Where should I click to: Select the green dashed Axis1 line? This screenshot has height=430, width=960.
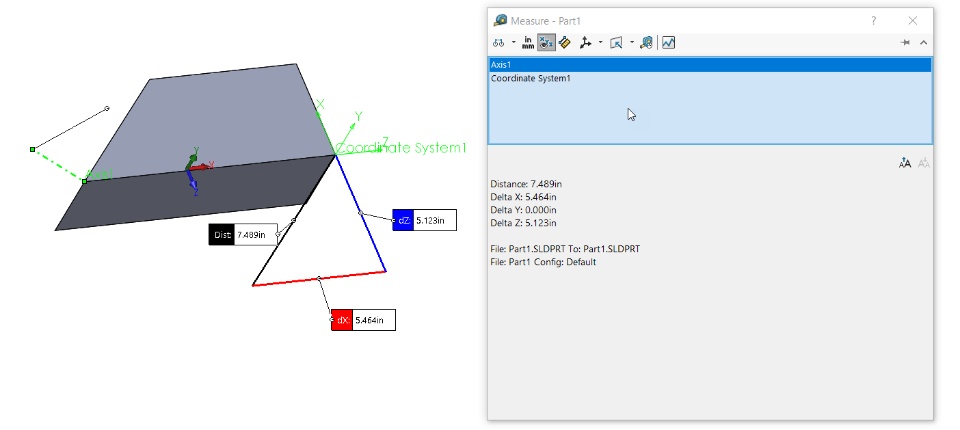click(58, 165)
